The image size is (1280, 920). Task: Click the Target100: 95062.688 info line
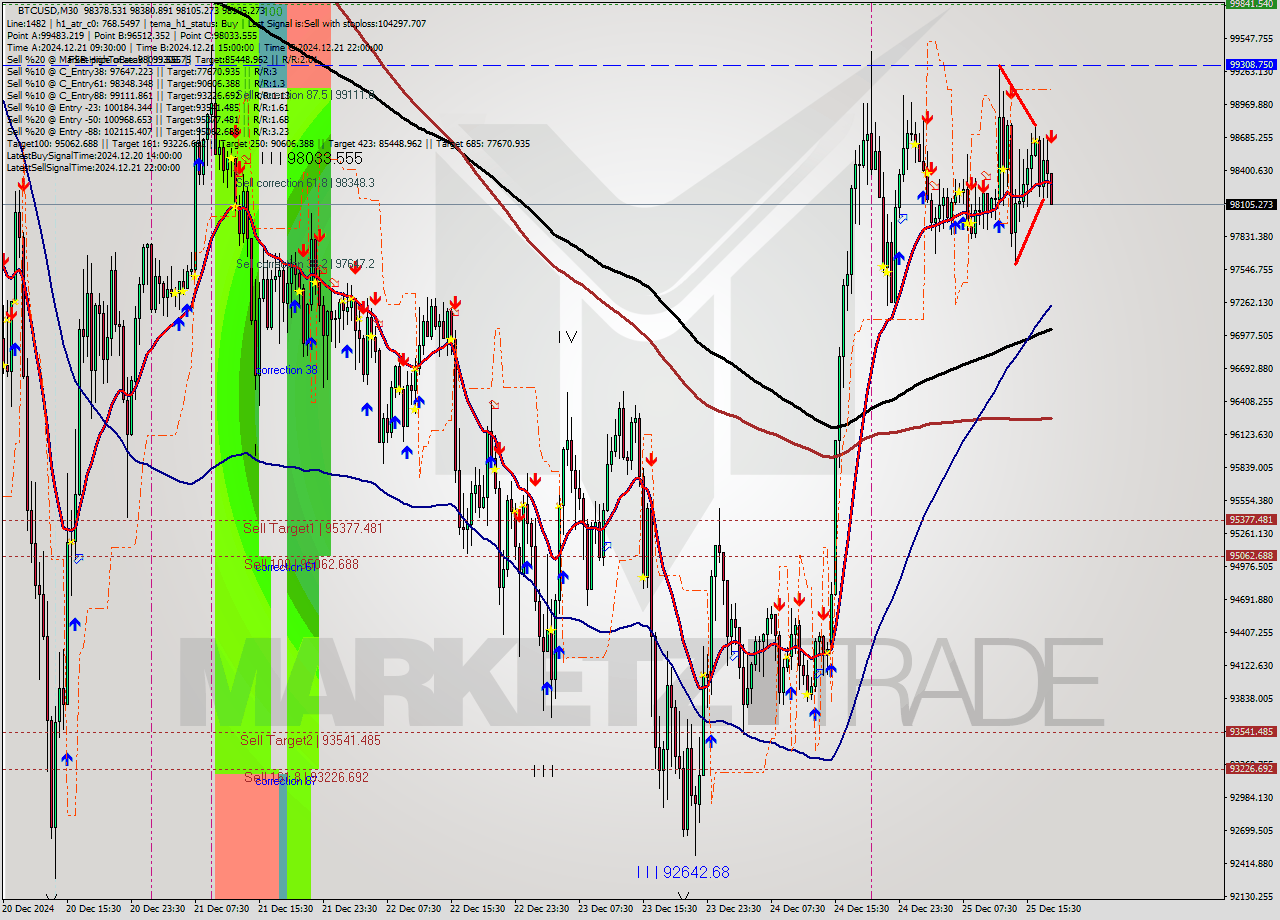click(x=268, y=143)
